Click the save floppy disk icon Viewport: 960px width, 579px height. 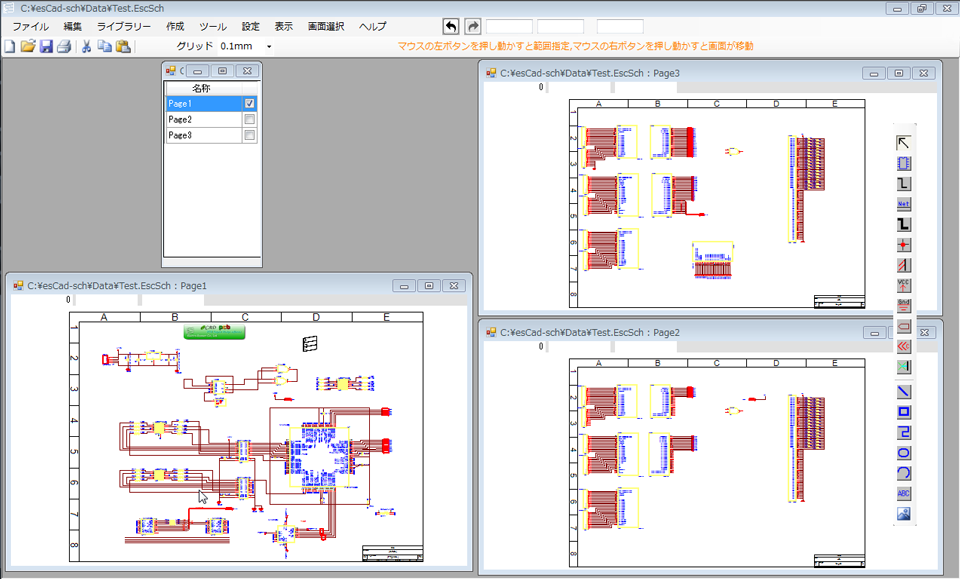[x=46, y=46]
